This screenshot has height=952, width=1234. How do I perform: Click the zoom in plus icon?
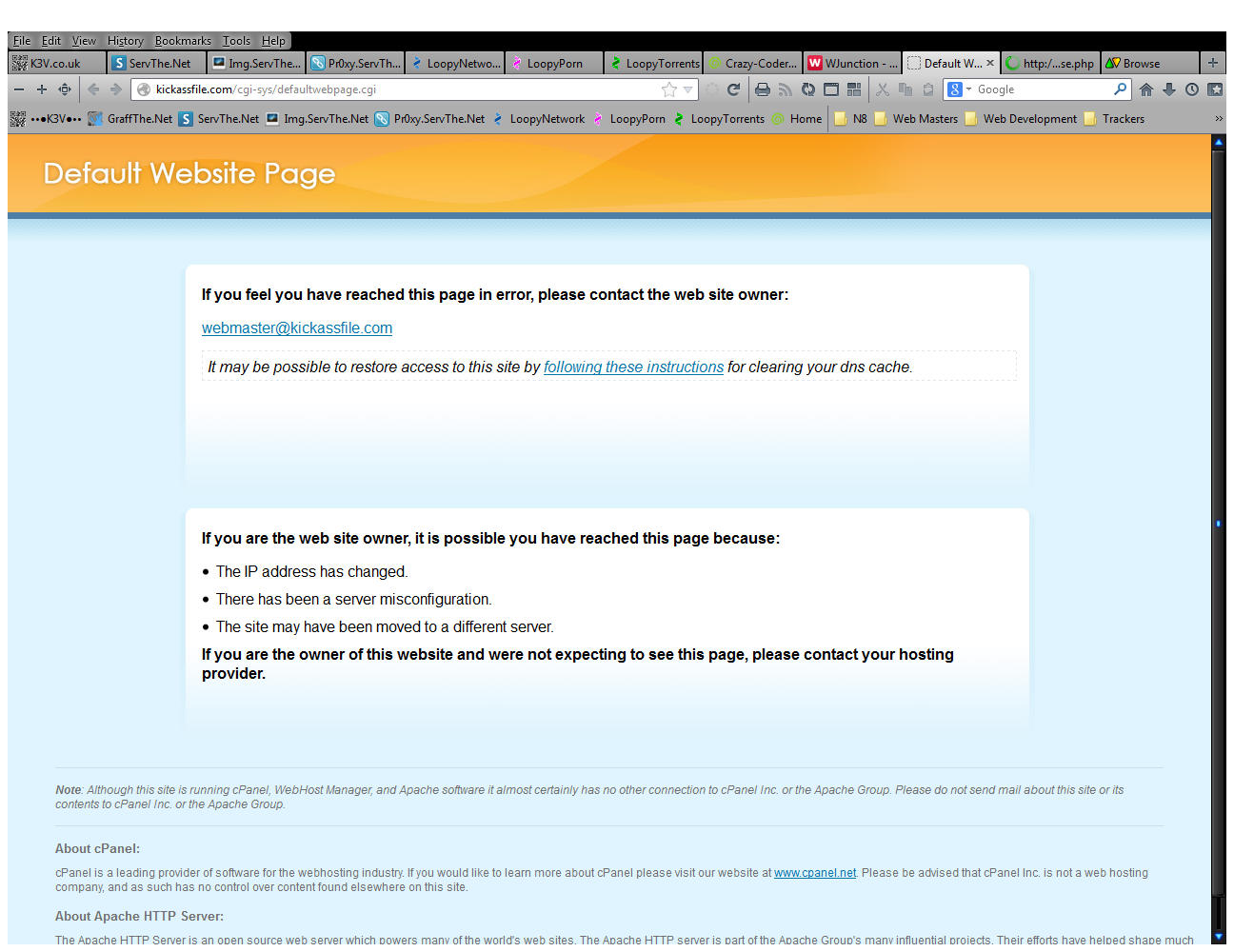(41, 89)
